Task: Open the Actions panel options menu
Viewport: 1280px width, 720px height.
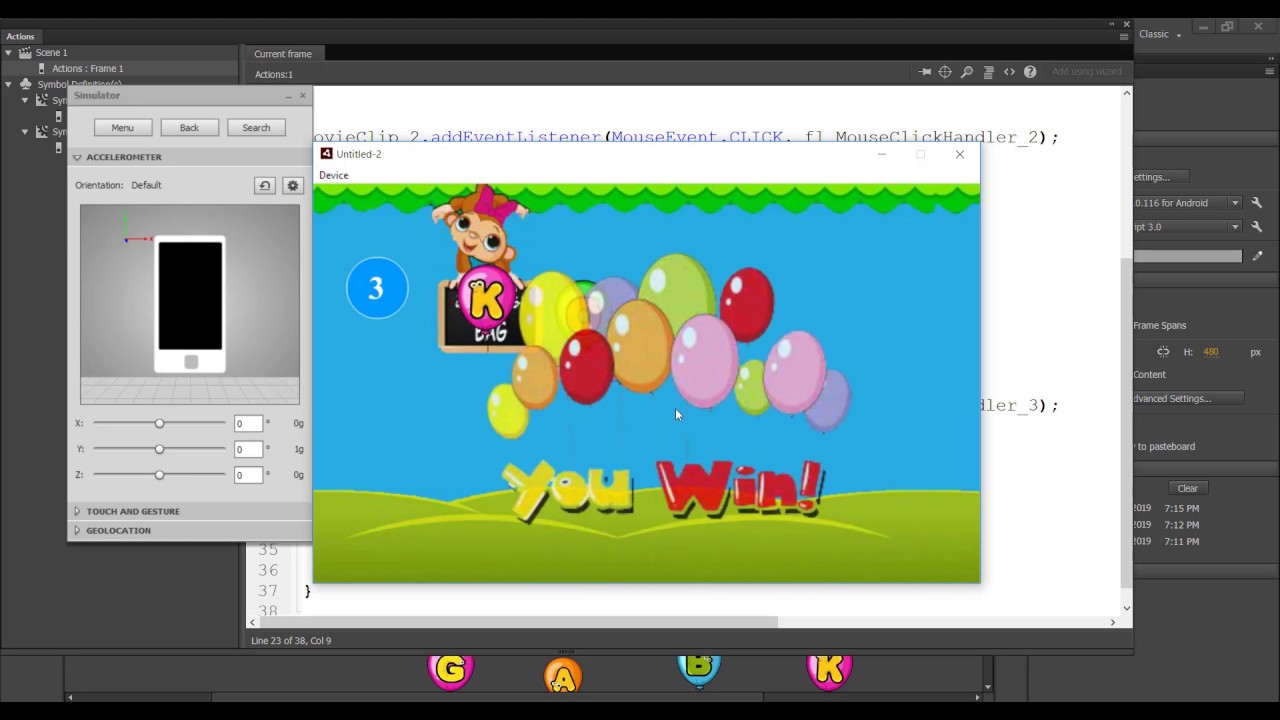Action: click(x=1124, y=36)
